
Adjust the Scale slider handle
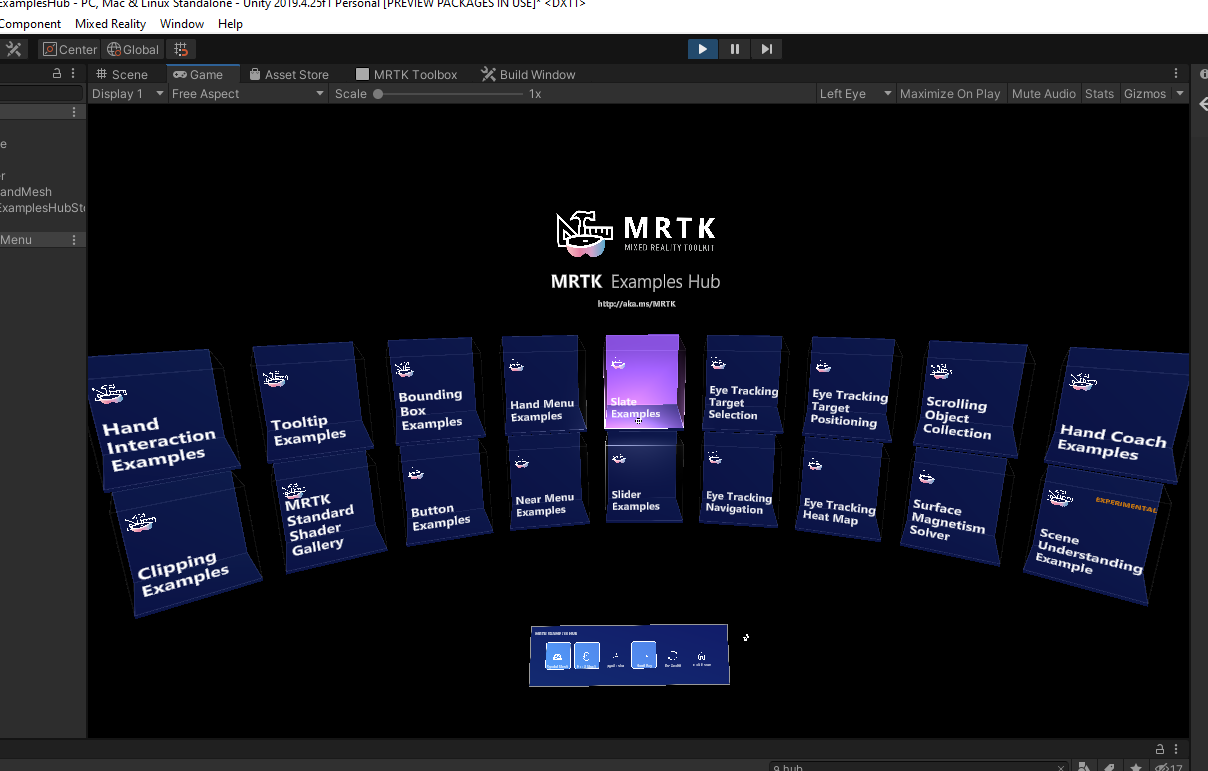point(378,94)
